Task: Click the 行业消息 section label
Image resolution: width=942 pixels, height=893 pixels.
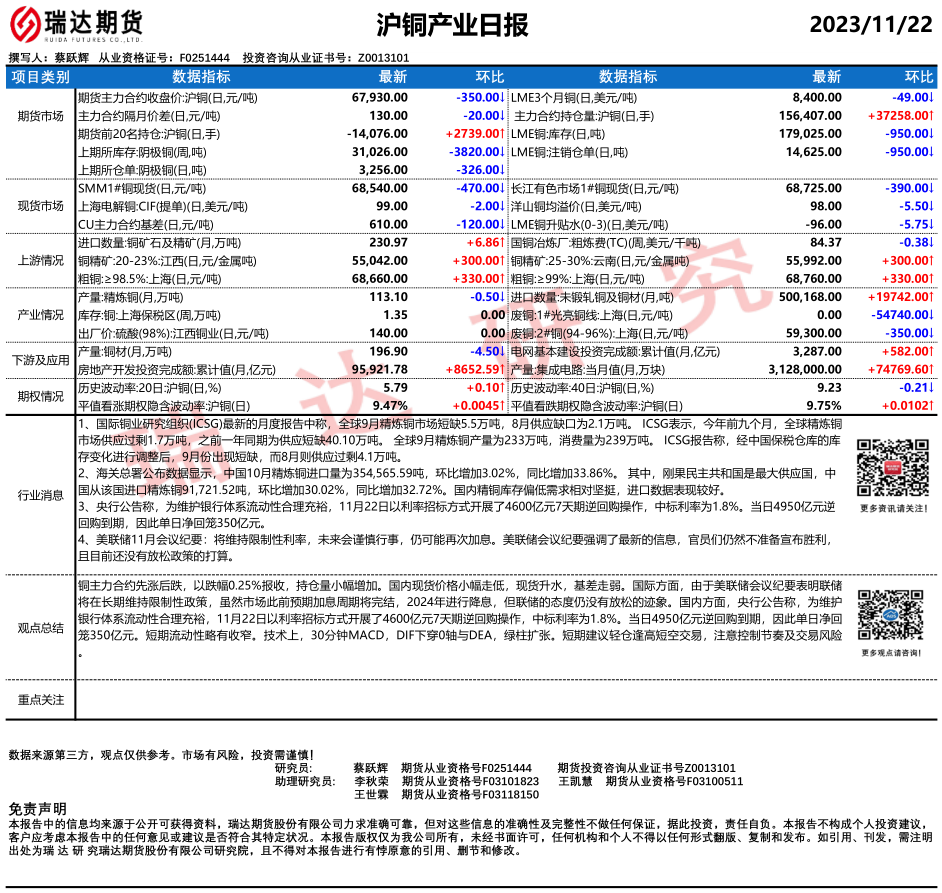Action: point(41,495)
